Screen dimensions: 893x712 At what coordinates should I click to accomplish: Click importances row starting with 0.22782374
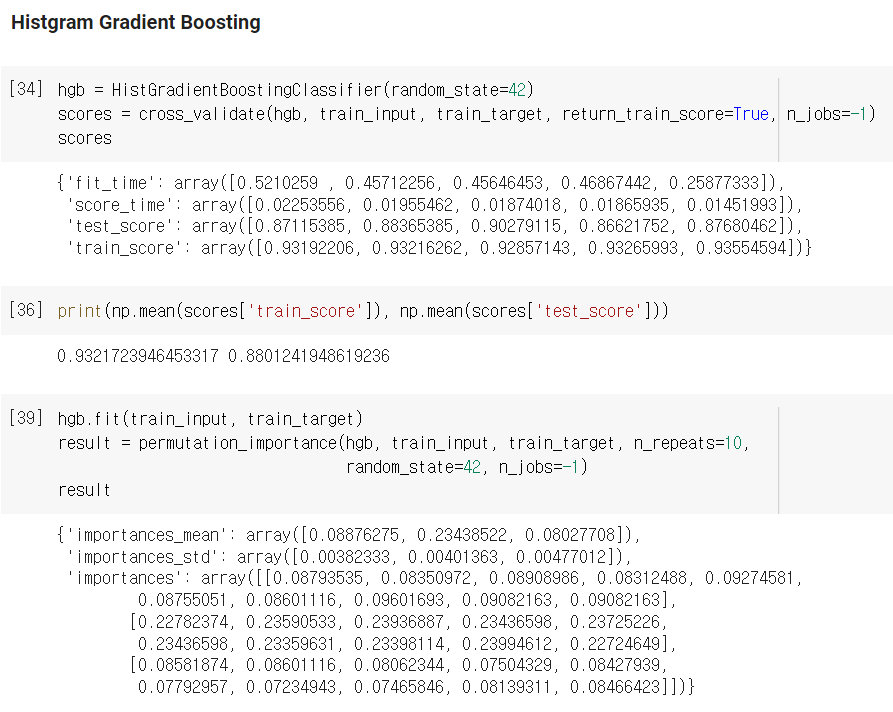point(398,621)
